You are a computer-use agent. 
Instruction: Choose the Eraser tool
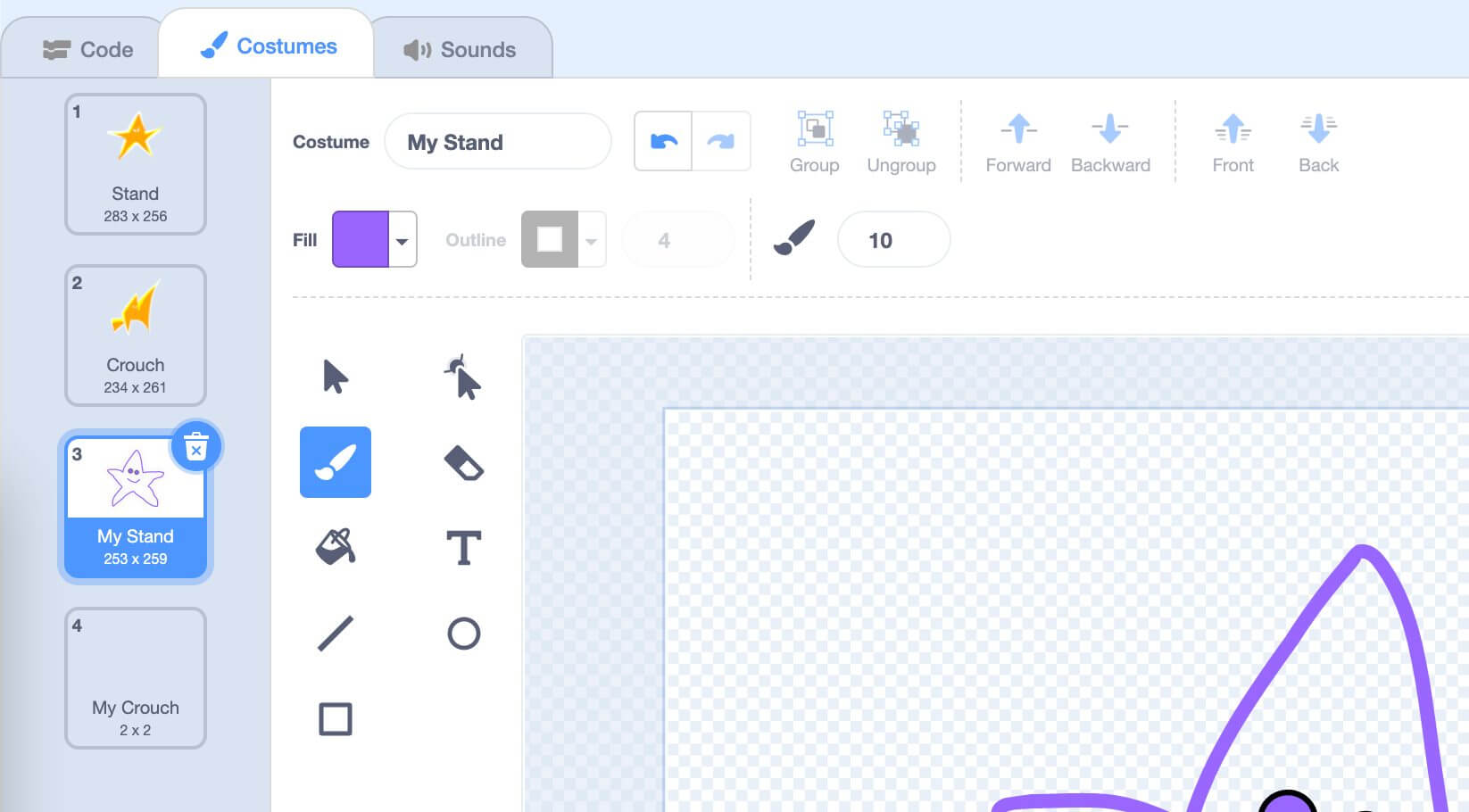point(463,462)
